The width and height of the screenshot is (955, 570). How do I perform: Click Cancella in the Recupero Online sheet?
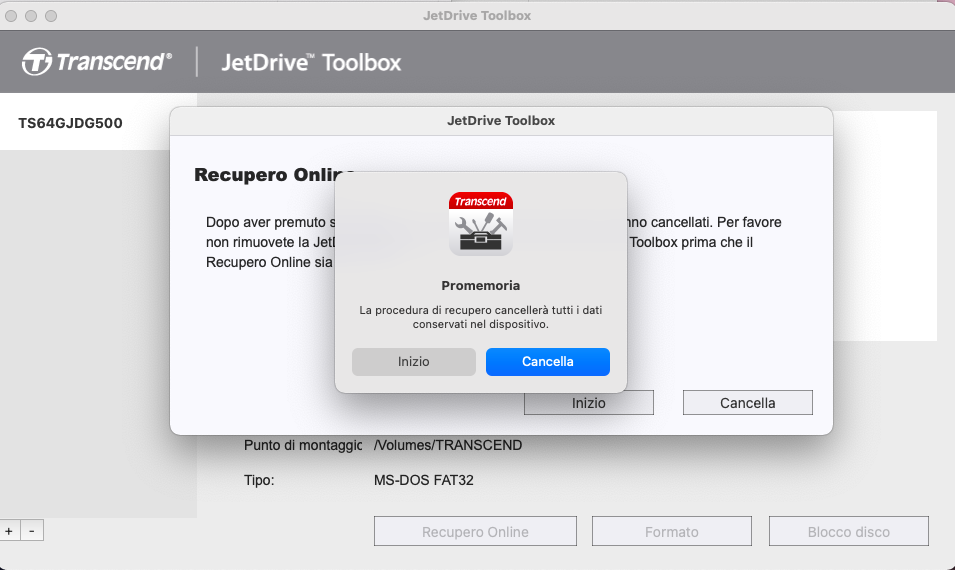(x=747, y=403)
